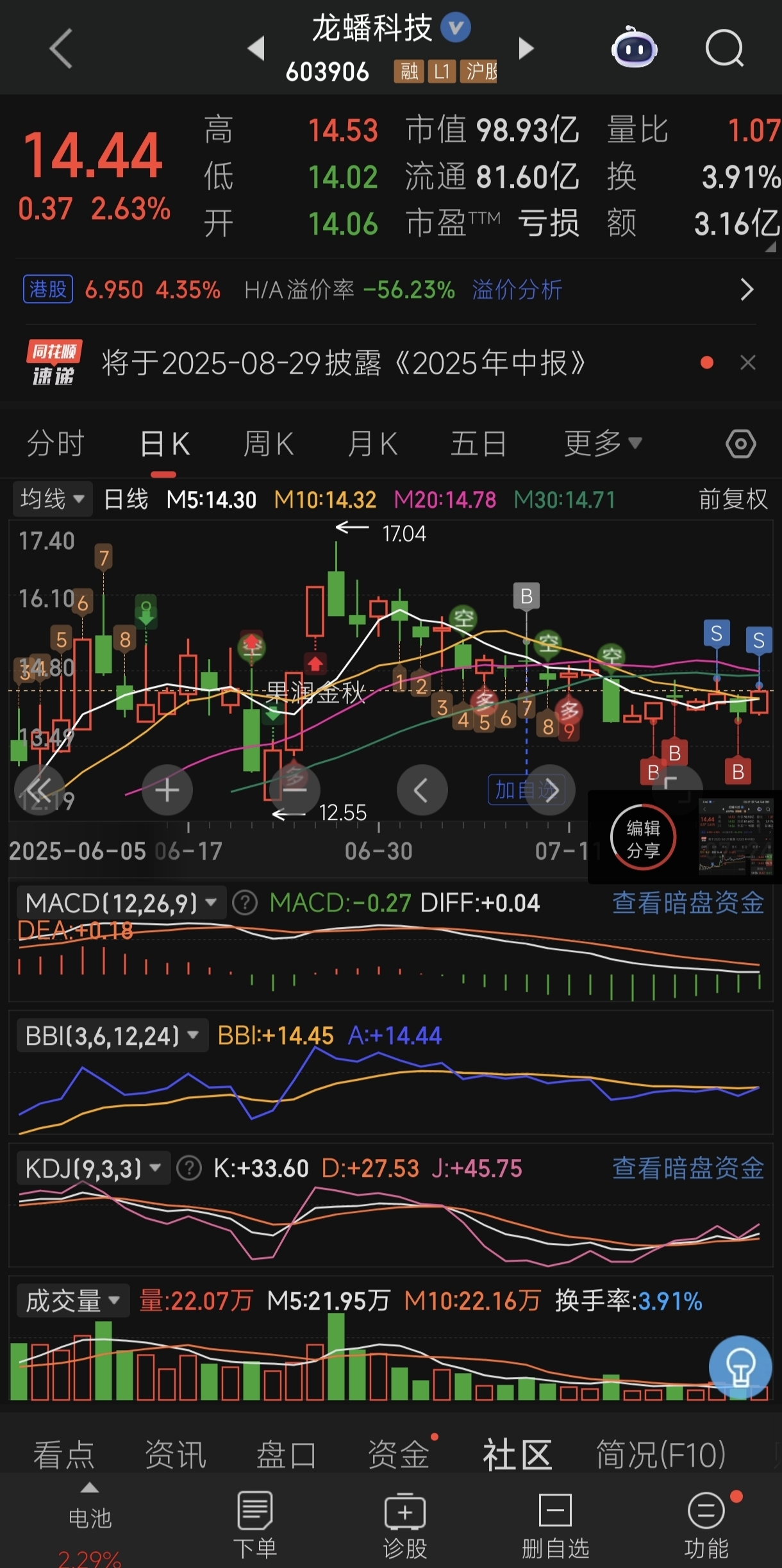Open the 社区 community tab
Screen dimensions: 782x1568
point(518,1454)
